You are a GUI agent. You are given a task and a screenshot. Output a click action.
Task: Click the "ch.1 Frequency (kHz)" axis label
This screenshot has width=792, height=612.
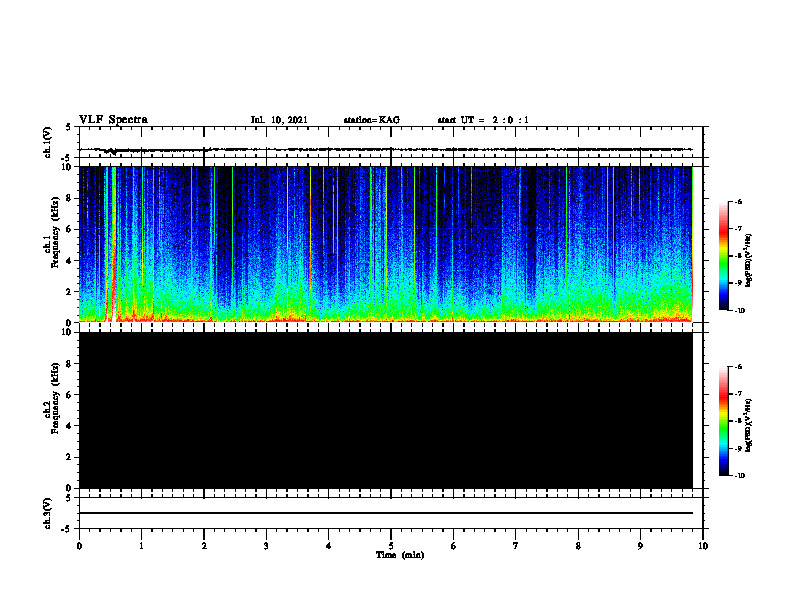click(x=51, y=230)
